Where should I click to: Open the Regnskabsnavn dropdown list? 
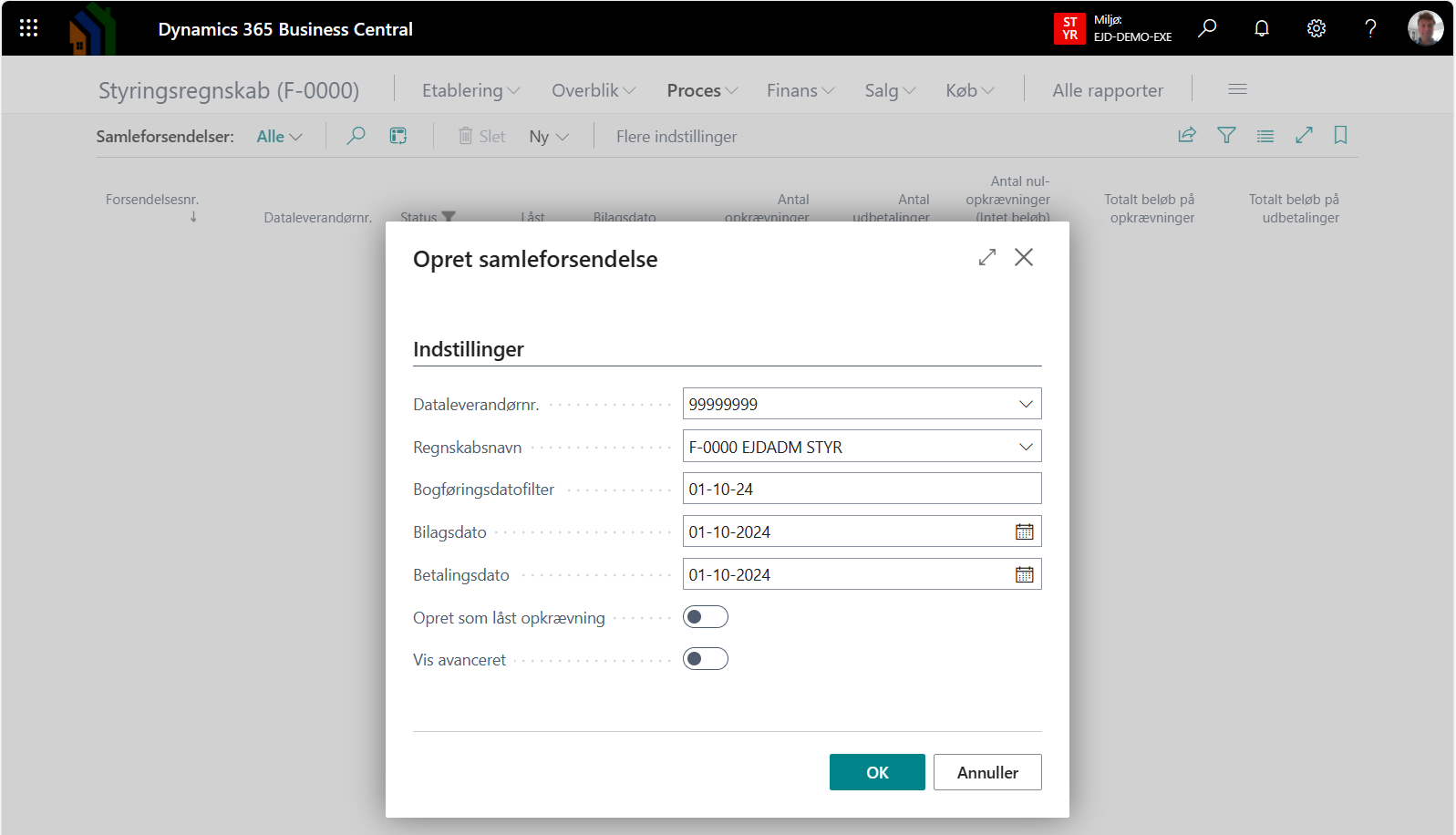[x=1025, y=447]
